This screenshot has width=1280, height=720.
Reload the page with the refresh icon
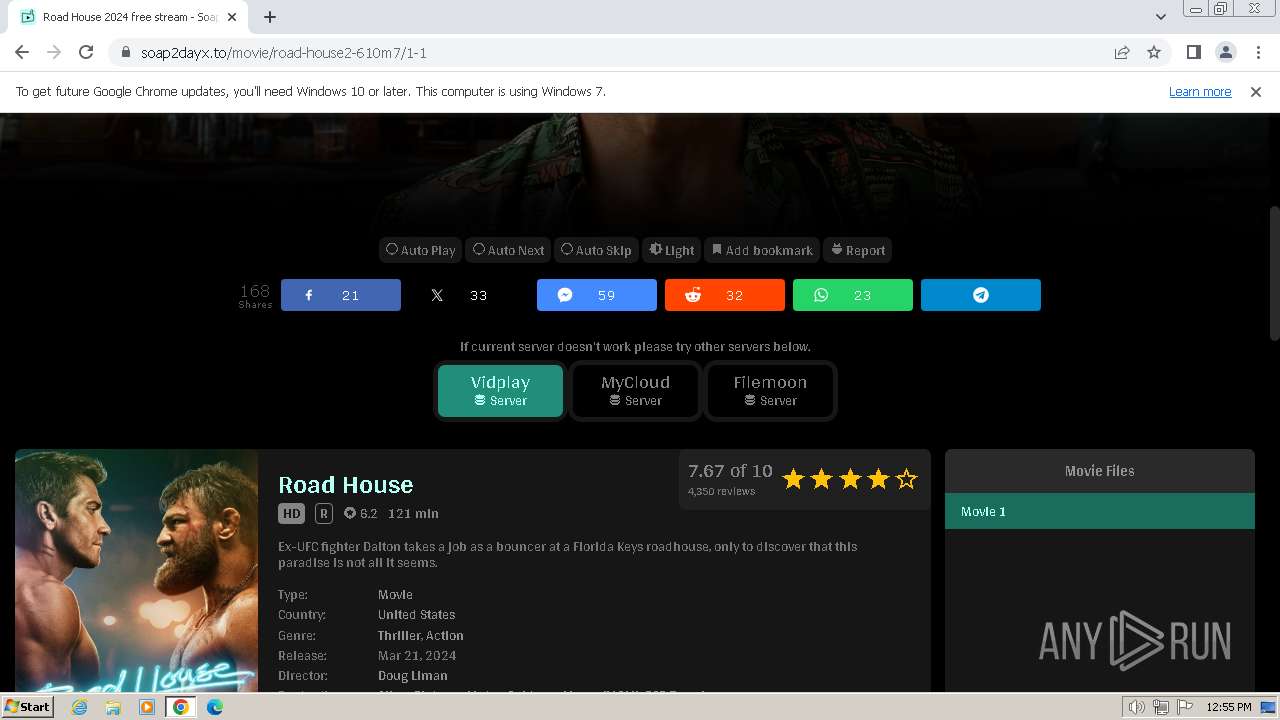pos(86,52)
